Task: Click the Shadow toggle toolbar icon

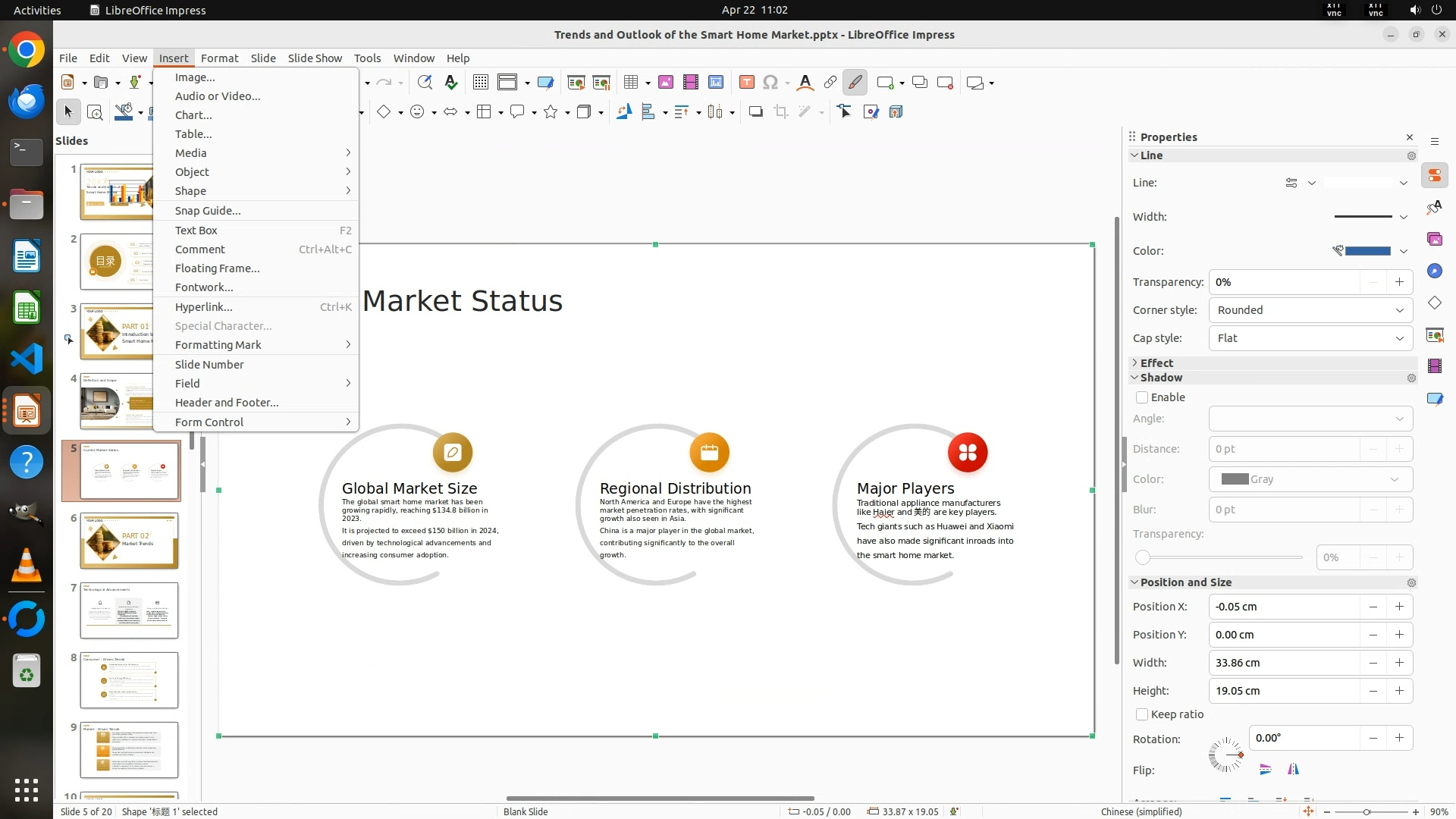Action: click(755, 112)
